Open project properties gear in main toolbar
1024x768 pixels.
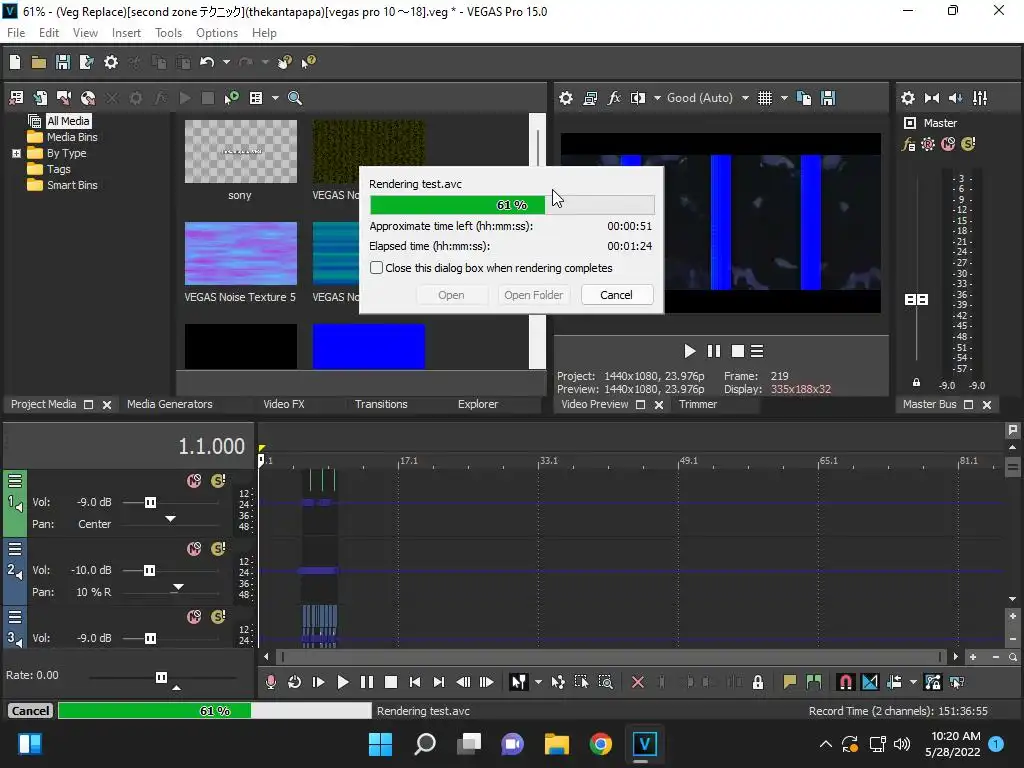click(x=111, y=62)
